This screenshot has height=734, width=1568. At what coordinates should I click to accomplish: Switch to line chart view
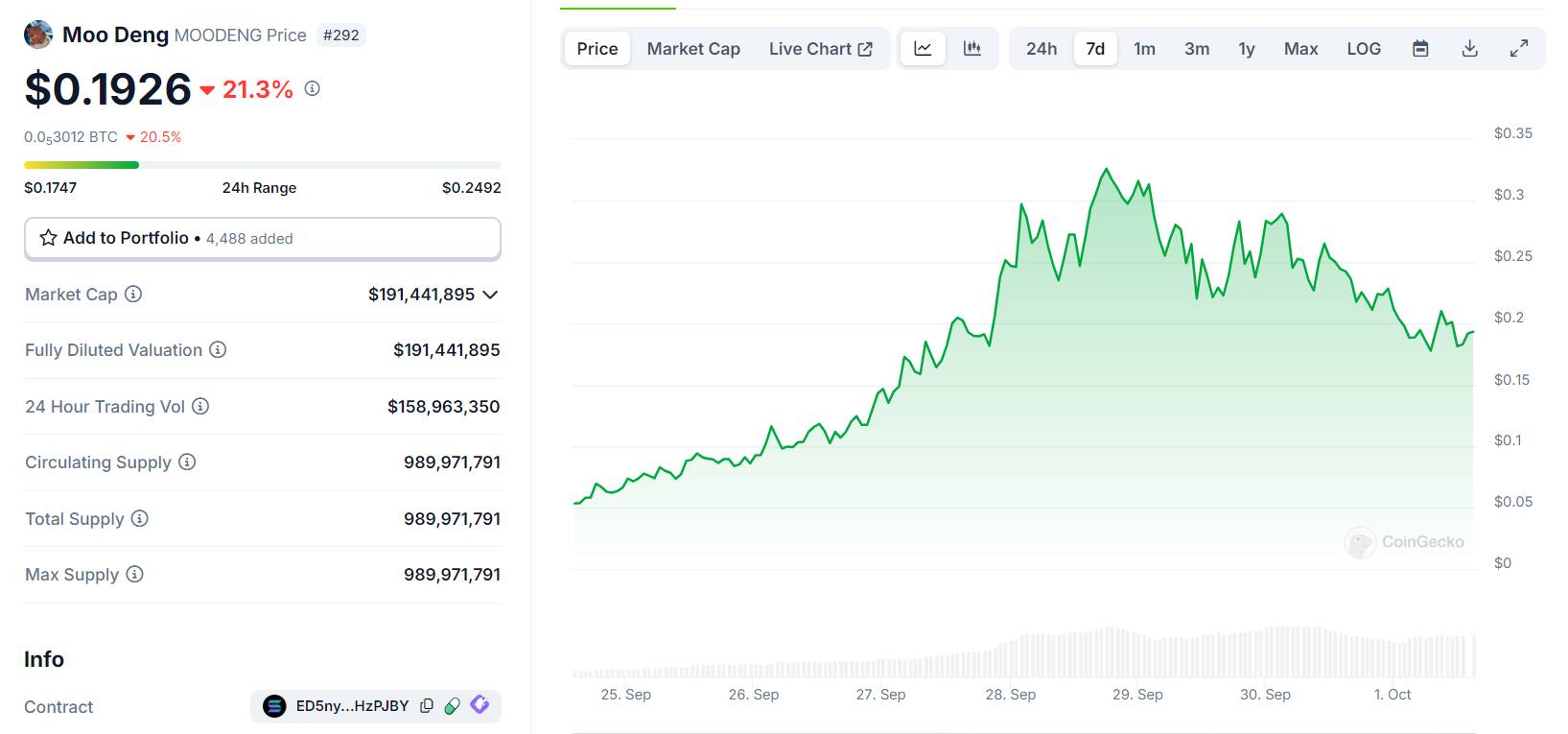(923, 48)
